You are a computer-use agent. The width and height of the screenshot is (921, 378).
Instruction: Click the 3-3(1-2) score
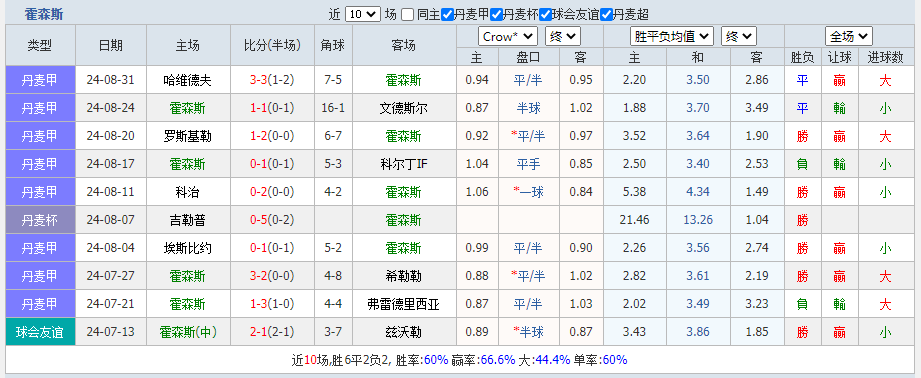click(x=272, y=80)
